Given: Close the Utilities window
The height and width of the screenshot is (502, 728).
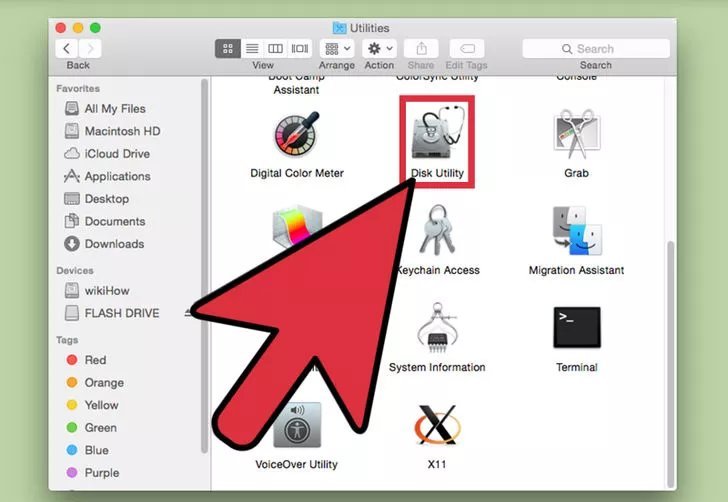Looking at the screenshot, I should (x=60, y=28).
